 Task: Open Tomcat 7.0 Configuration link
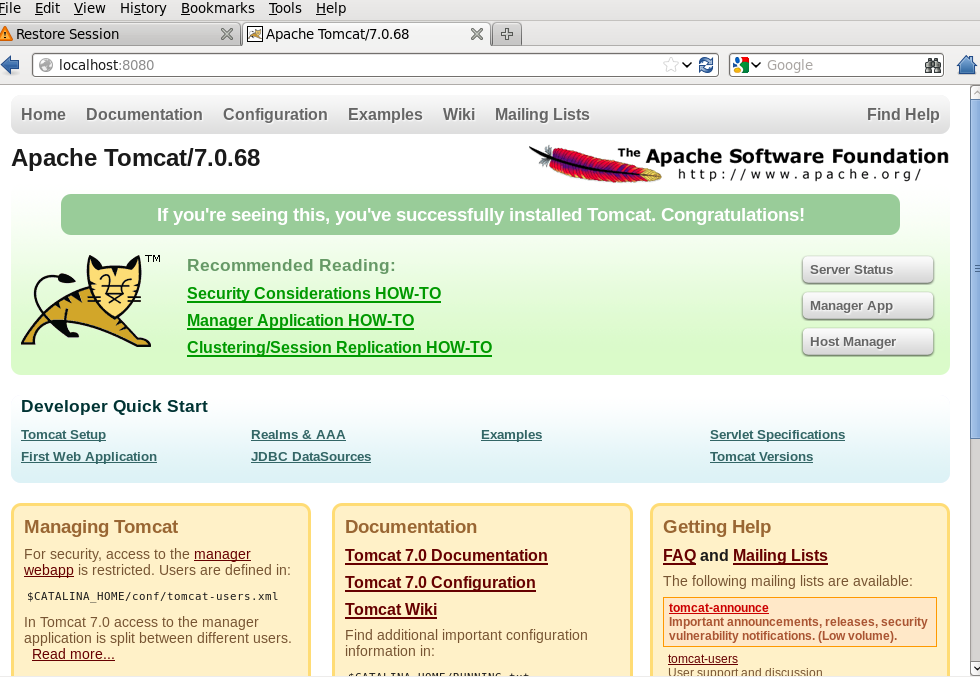440,582
